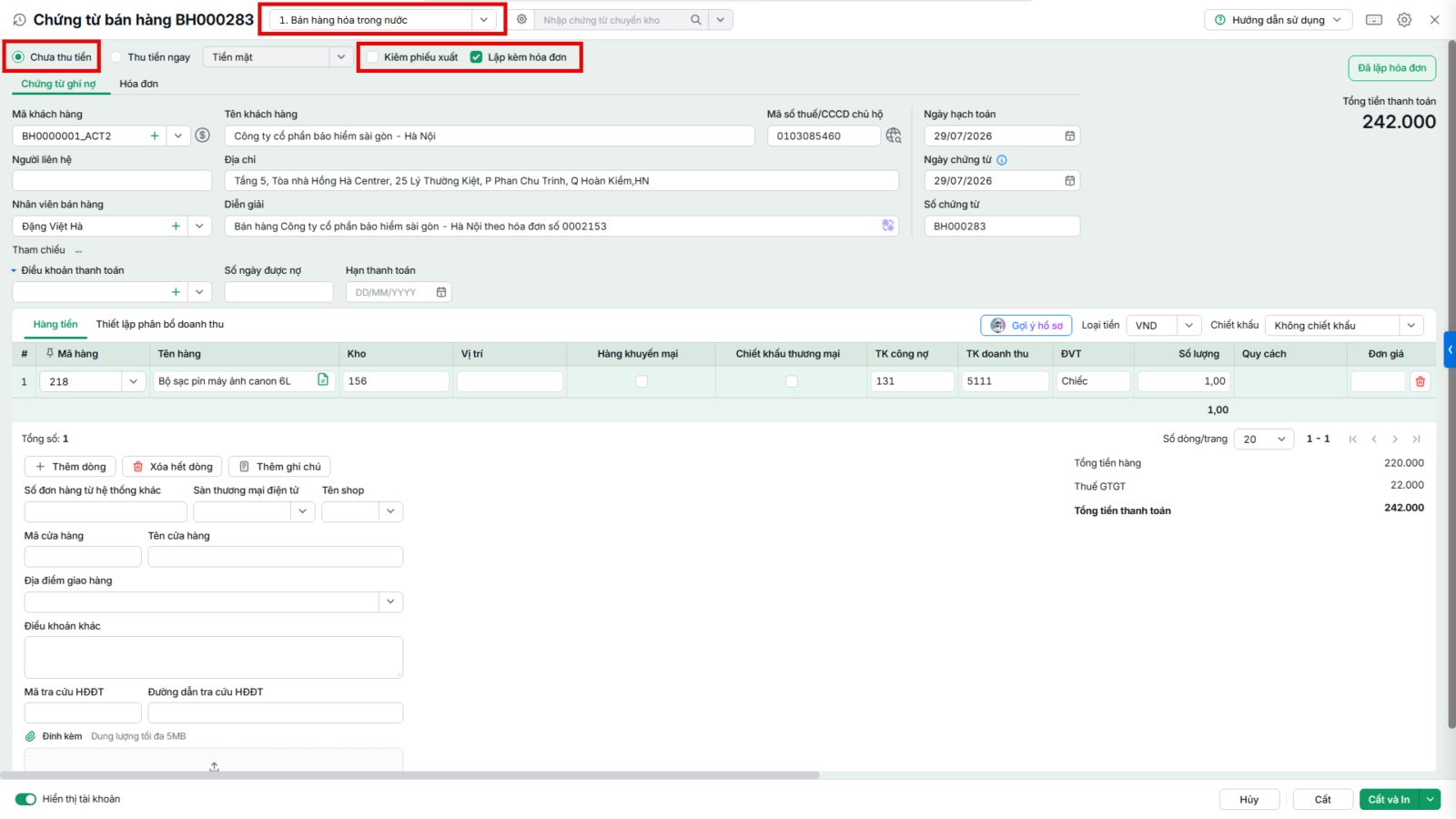The image size is (1456, 819).
Task: Click the dollar debt icon beside customer code
Action: point(202,136)
